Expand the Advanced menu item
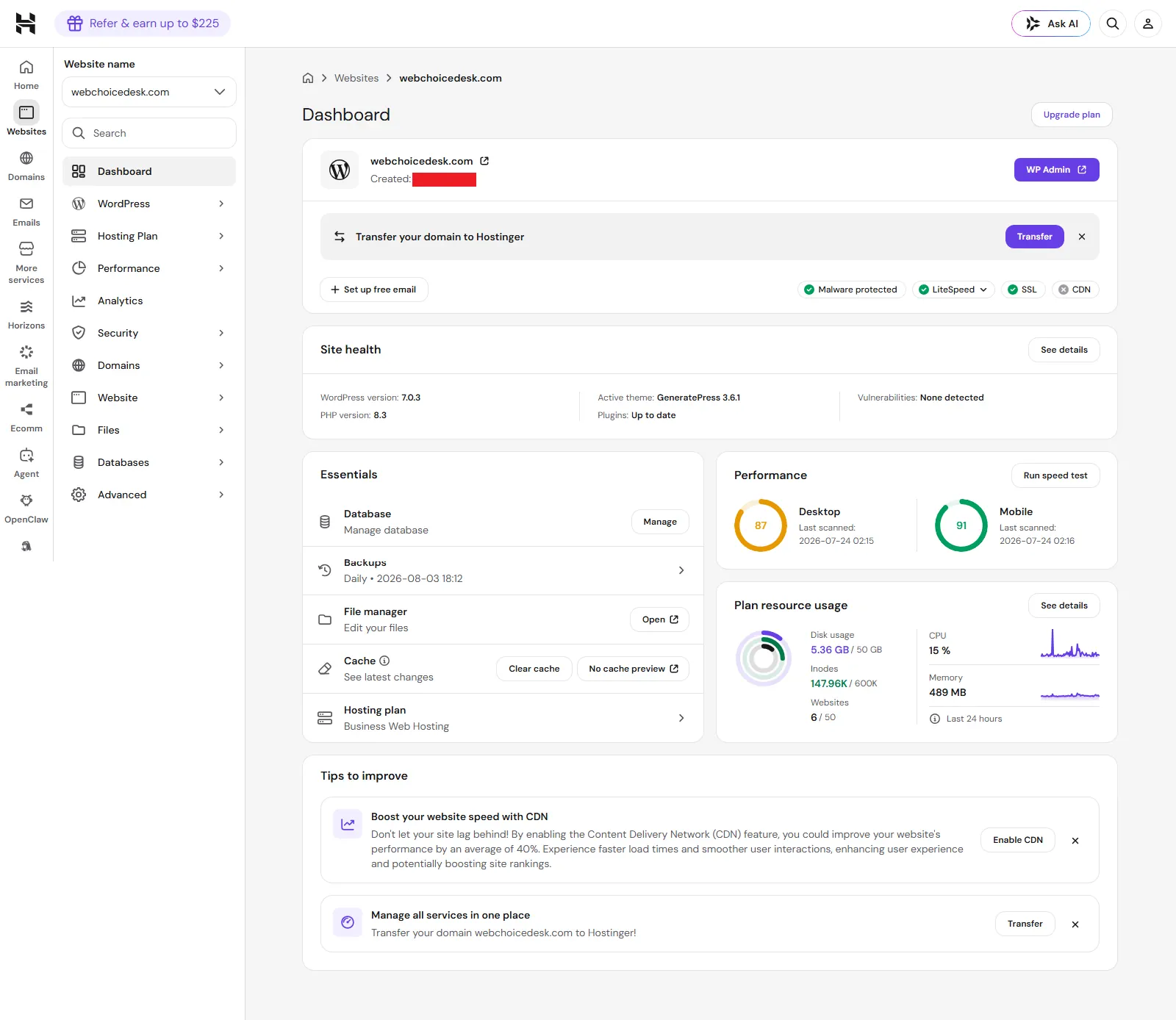 149,495
